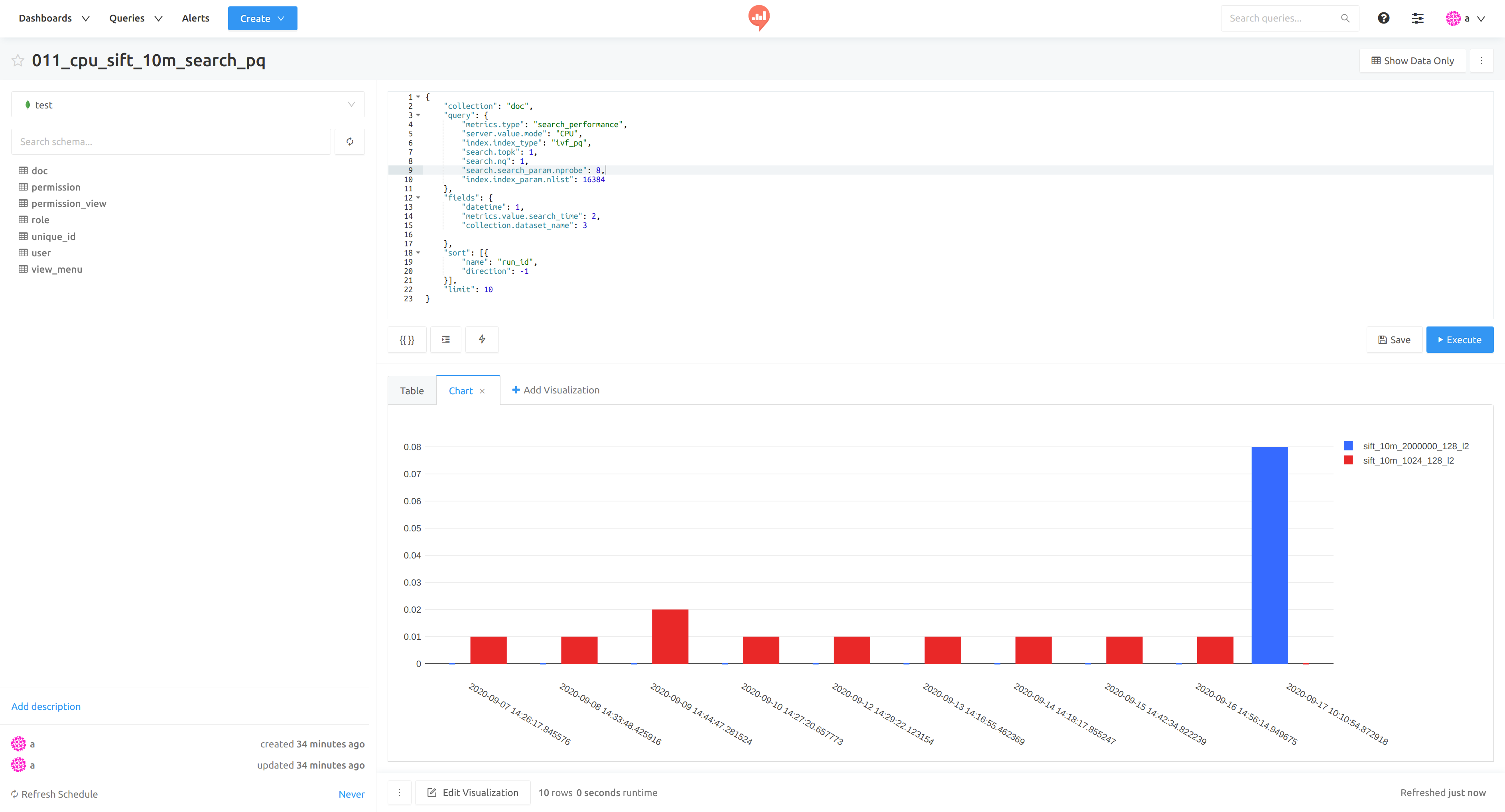Star the query as favorite
The image size is (1505, 812).
[x=18, y=61]
